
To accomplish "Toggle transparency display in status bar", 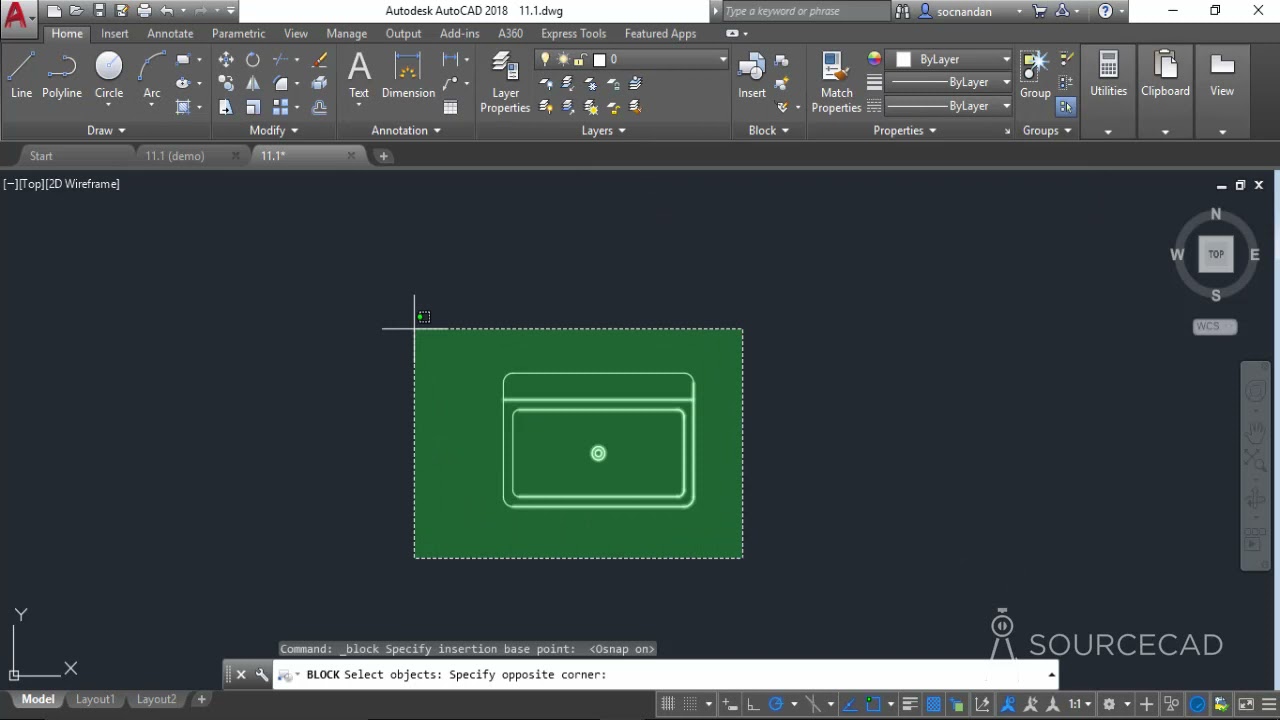I will tap(933, 704).
